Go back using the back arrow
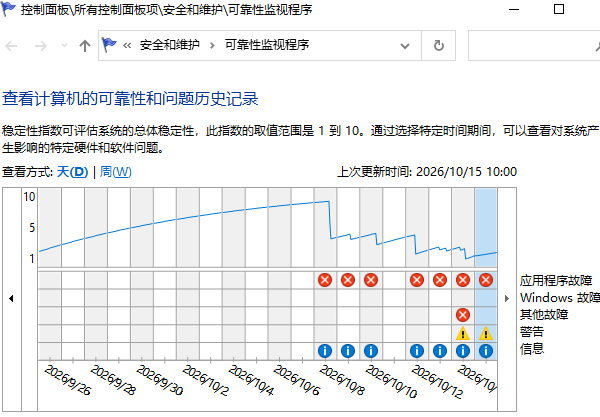 click(11, 46)
